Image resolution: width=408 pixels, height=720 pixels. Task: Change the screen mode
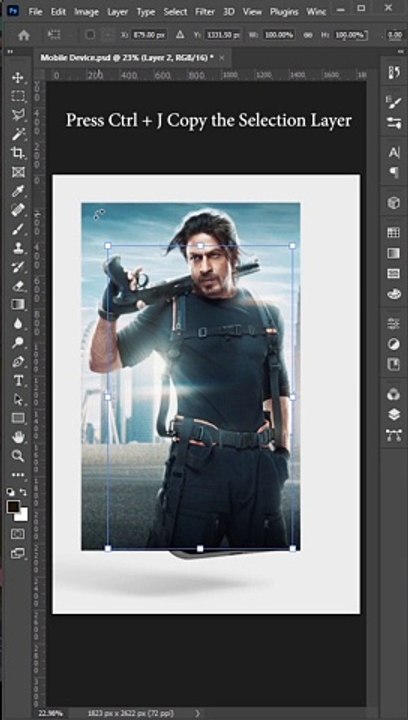tap(18, 553)
